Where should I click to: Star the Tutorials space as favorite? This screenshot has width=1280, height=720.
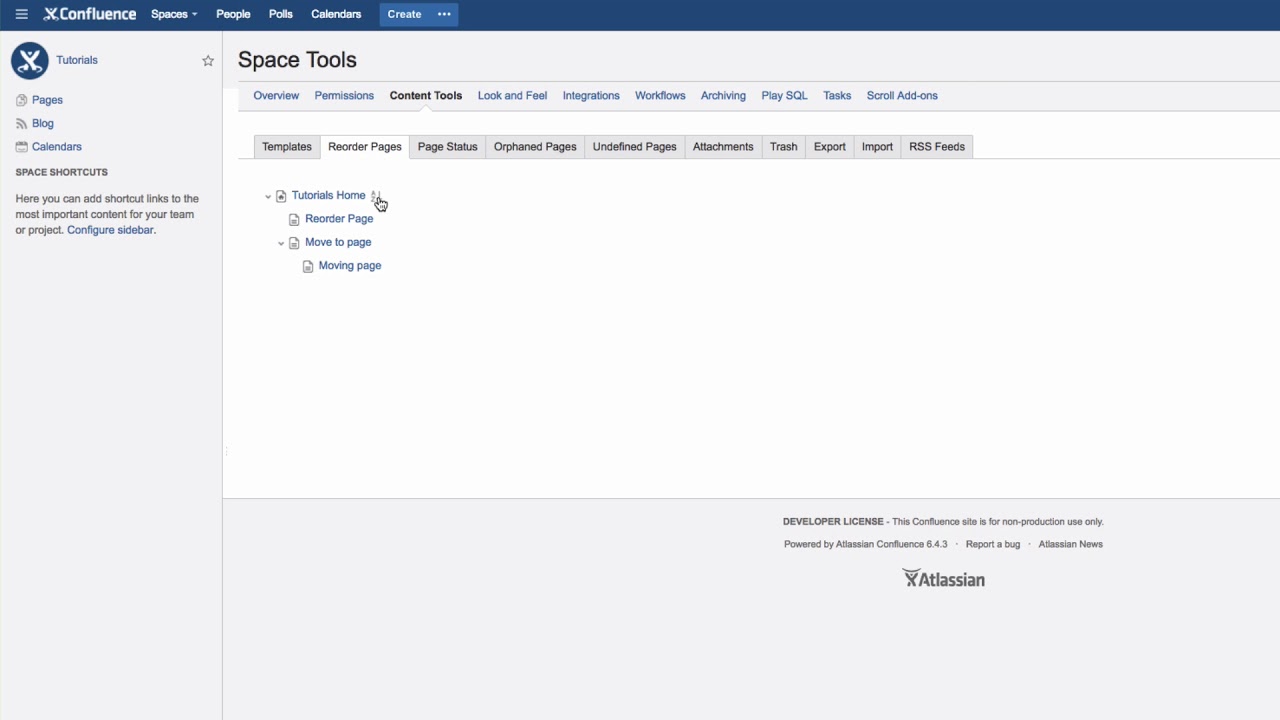pyautogui.click(x=208, y=60)
